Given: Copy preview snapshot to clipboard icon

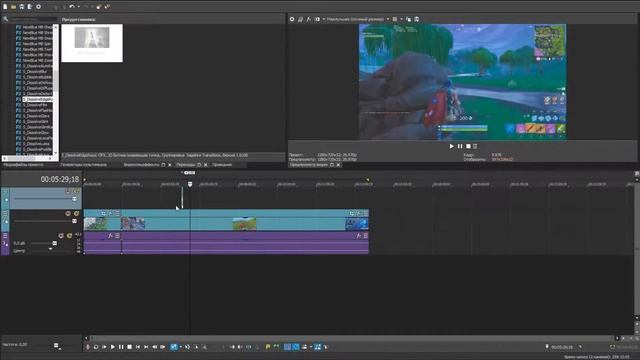Looking at the screenshot, I should point(409,19).
